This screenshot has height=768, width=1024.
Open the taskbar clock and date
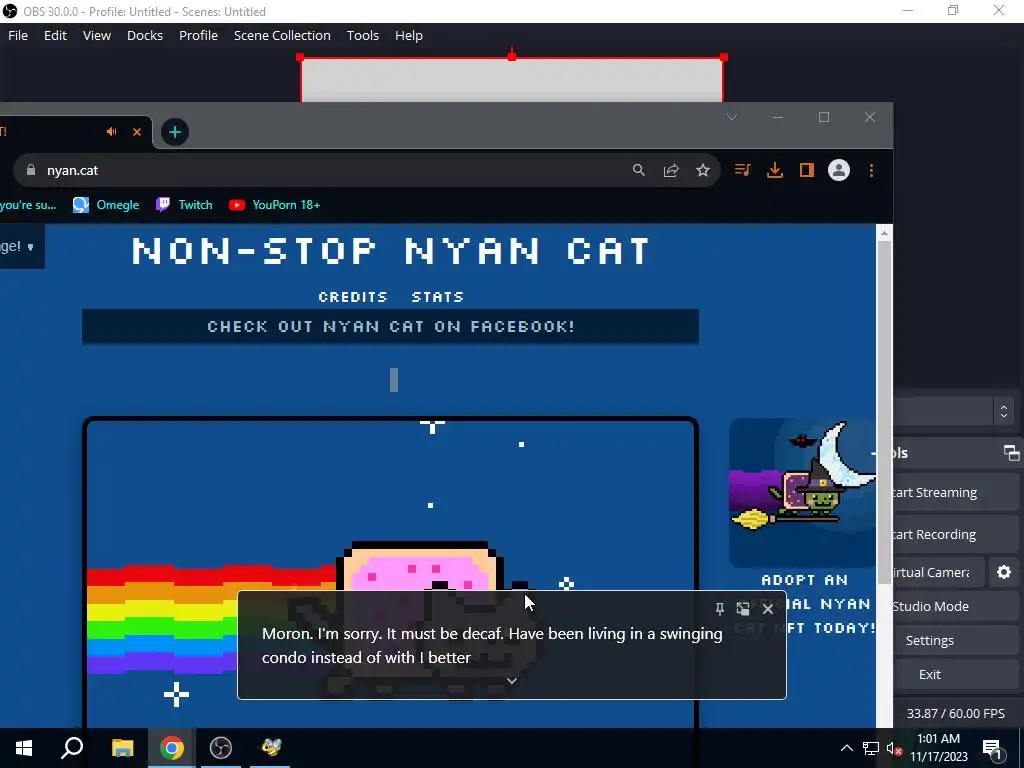938,748
